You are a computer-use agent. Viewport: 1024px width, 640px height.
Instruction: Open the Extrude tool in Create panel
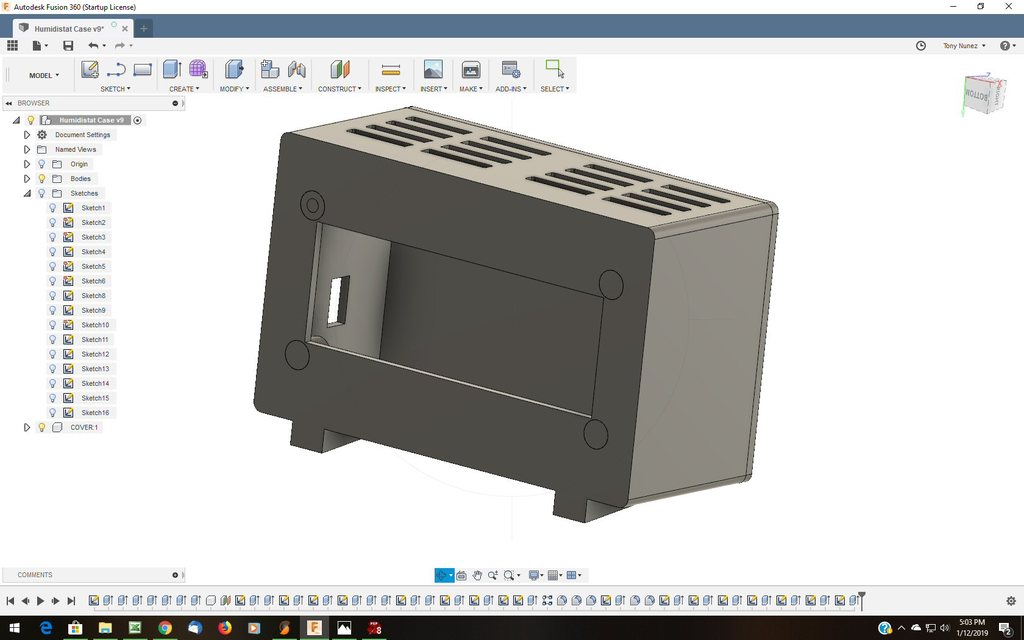pos(171,68)
